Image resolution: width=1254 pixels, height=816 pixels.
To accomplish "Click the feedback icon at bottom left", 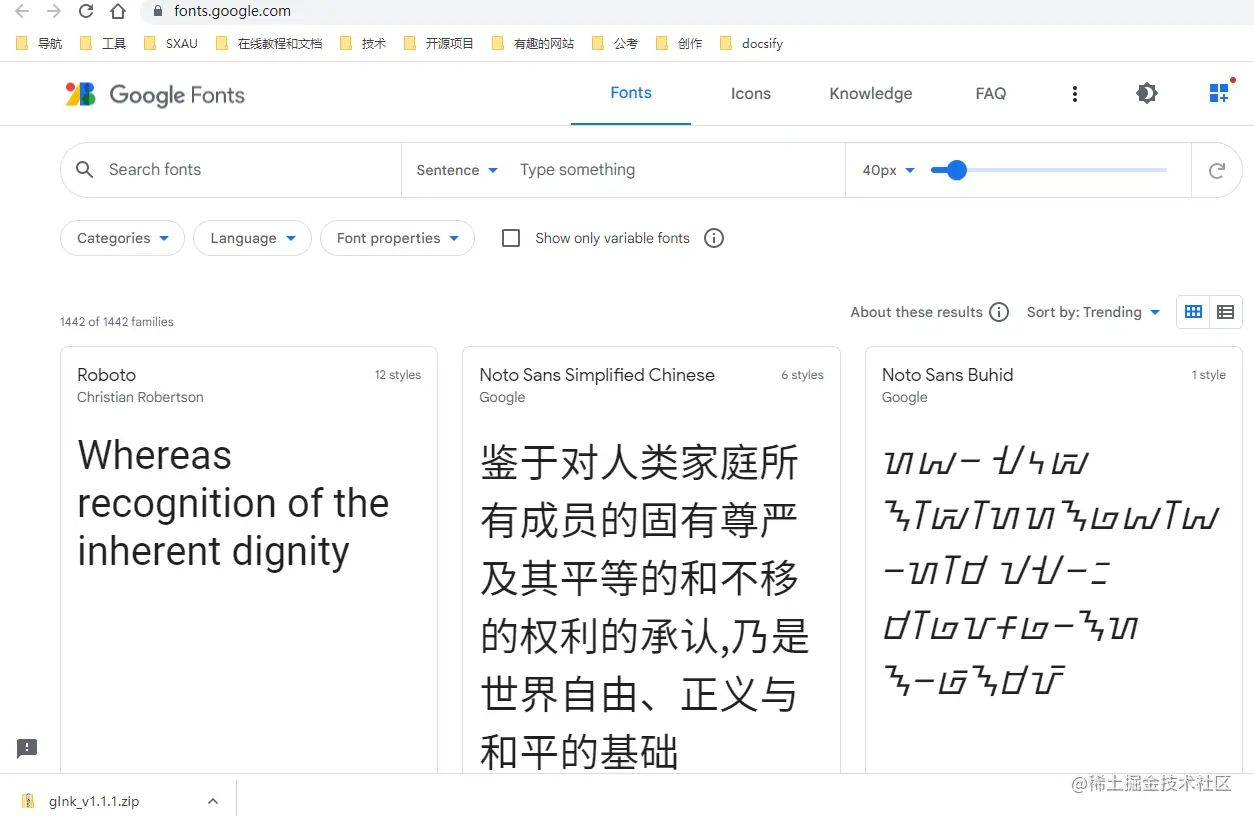I will pyautogui.click(x=27, y=748).
